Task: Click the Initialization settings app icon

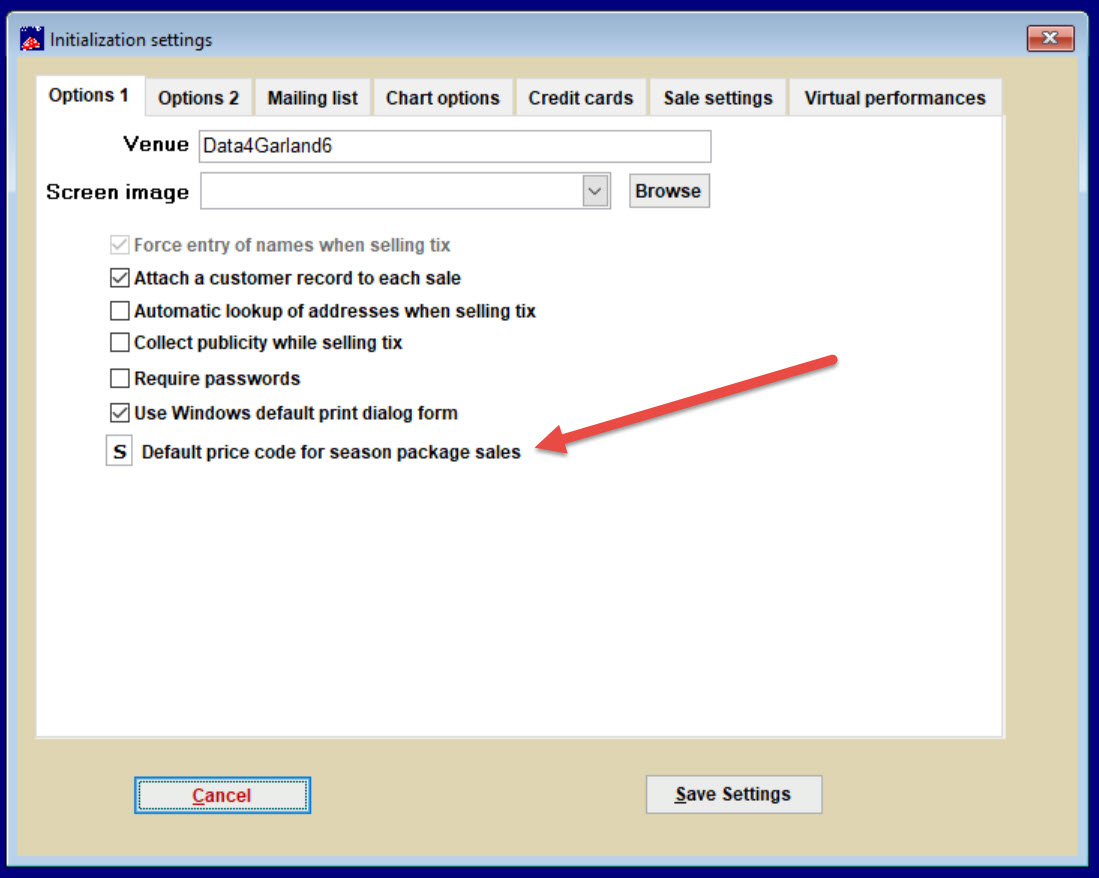Action: tap(32, 39)
